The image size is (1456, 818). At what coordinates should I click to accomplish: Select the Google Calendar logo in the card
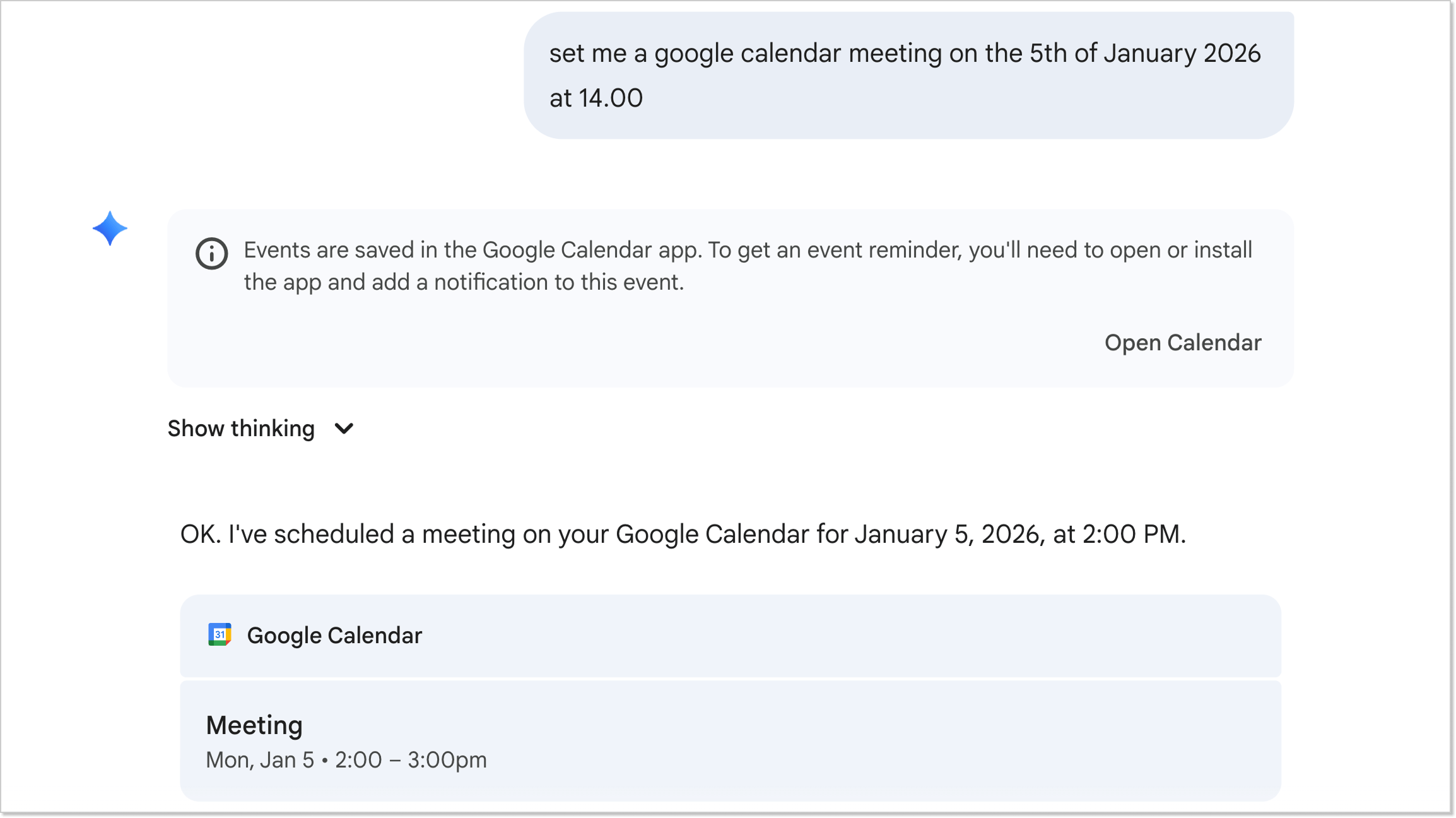pos(218,635)
